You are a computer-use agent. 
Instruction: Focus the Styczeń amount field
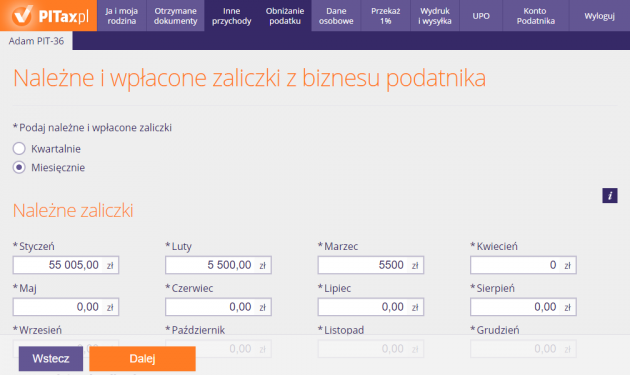(x=66, y=265)
